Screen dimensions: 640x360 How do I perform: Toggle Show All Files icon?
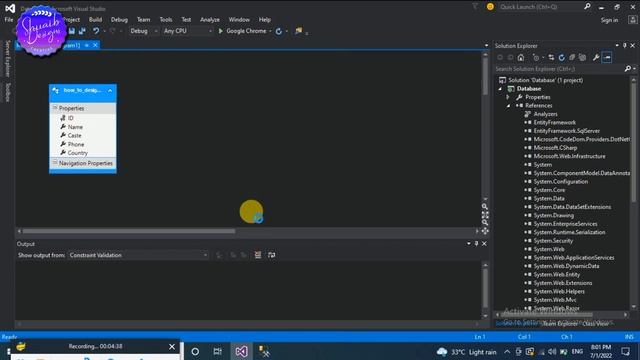[582, 58]
